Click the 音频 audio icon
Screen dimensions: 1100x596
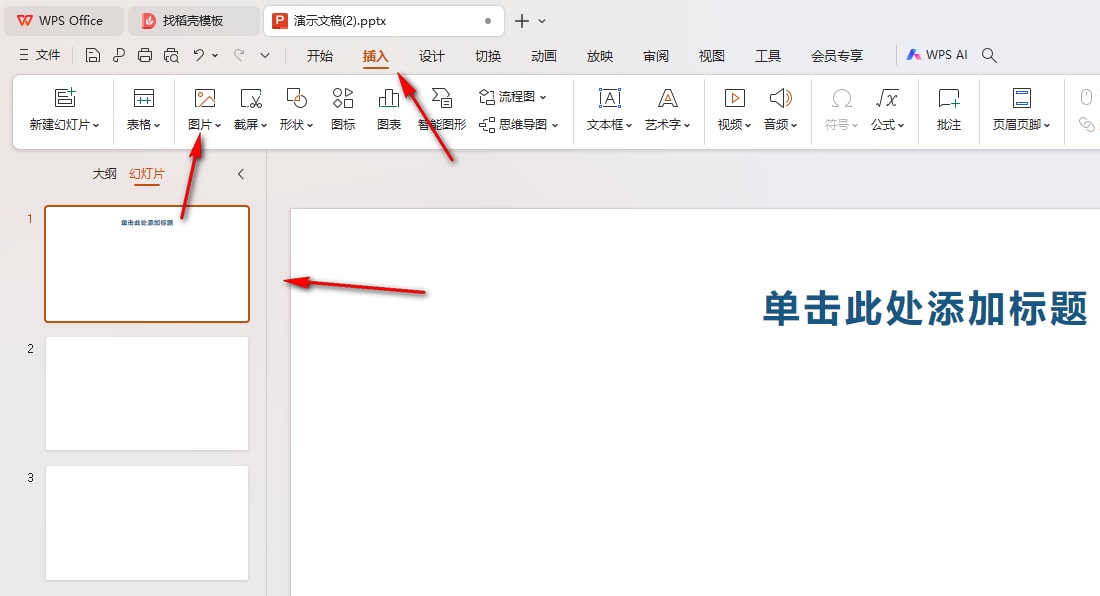click(x=781, y=97)
